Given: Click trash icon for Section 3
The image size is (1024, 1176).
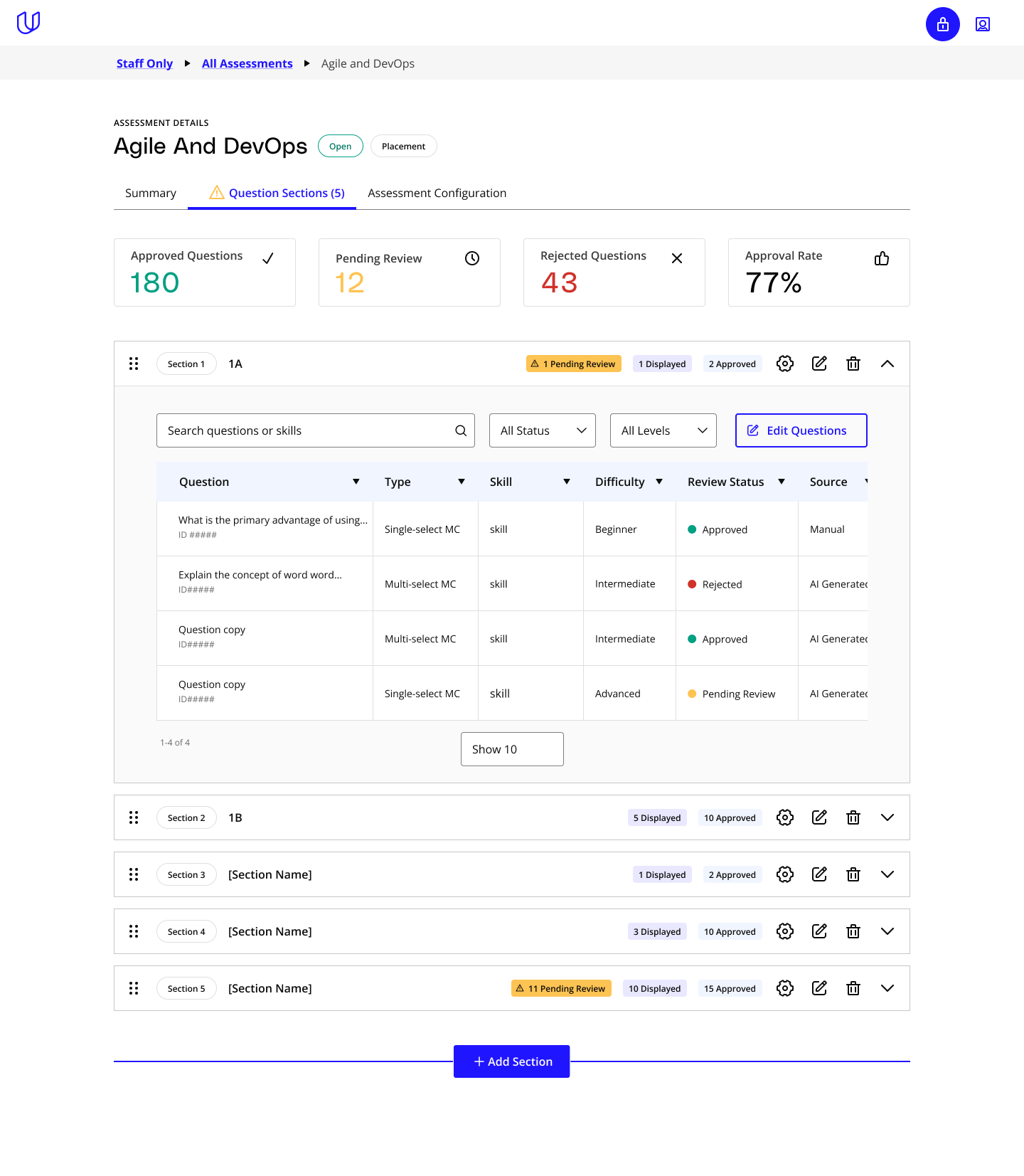Looking at the screenshot, I should point(853,874).
